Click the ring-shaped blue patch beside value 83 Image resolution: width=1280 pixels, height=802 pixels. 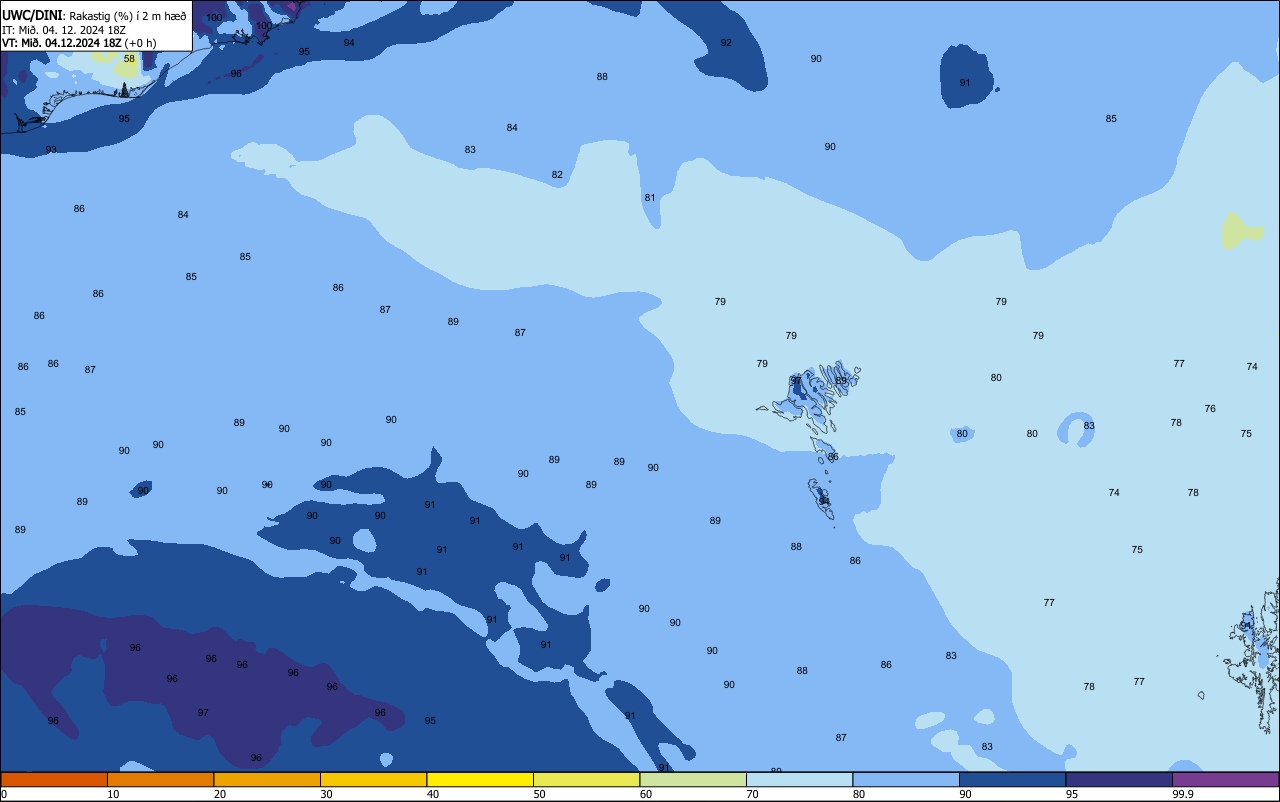pos(1076,429)
